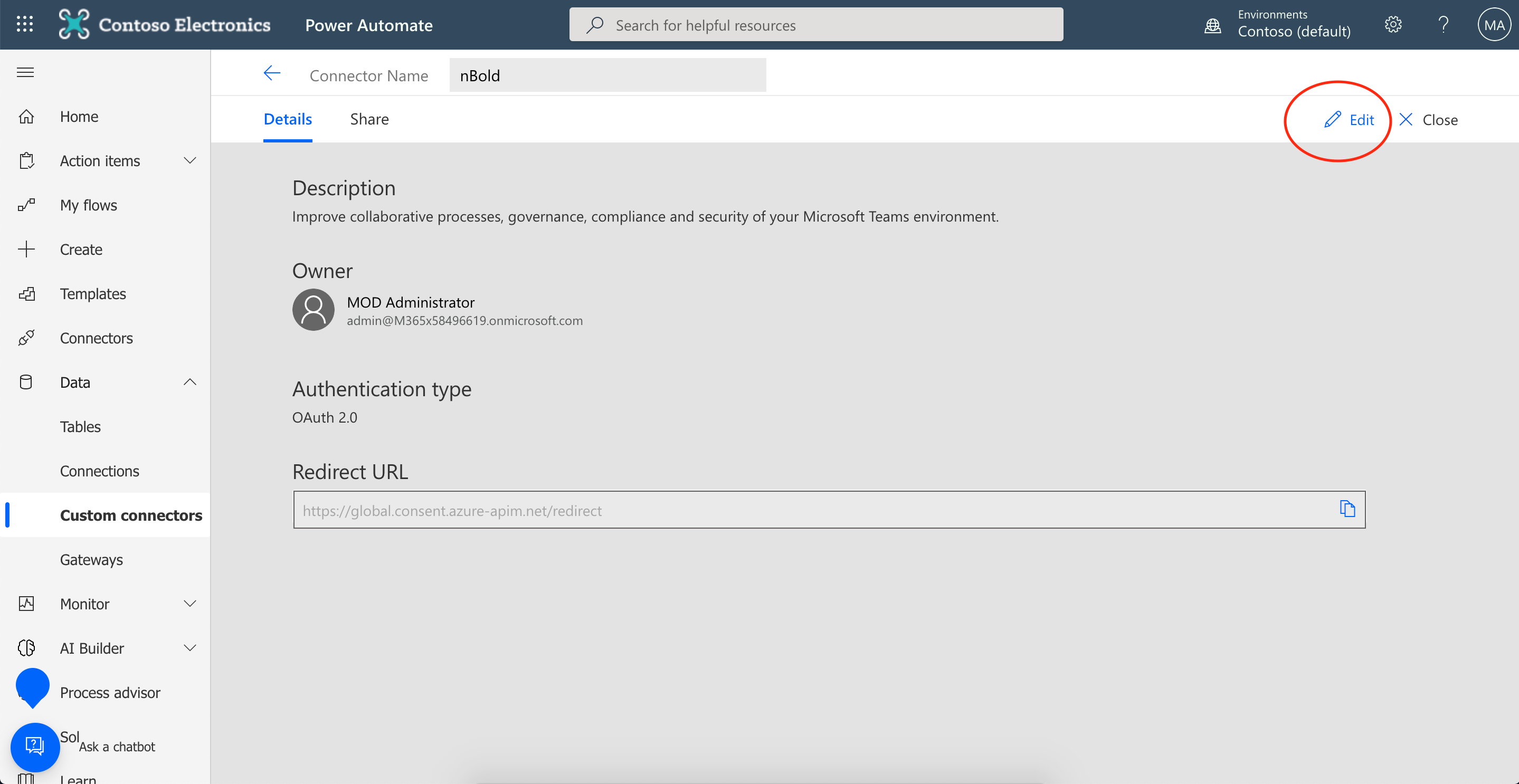Collapse the sidebar with the hamburger icon
Screen dimensions: 1519x784
(x=25, y=72)
